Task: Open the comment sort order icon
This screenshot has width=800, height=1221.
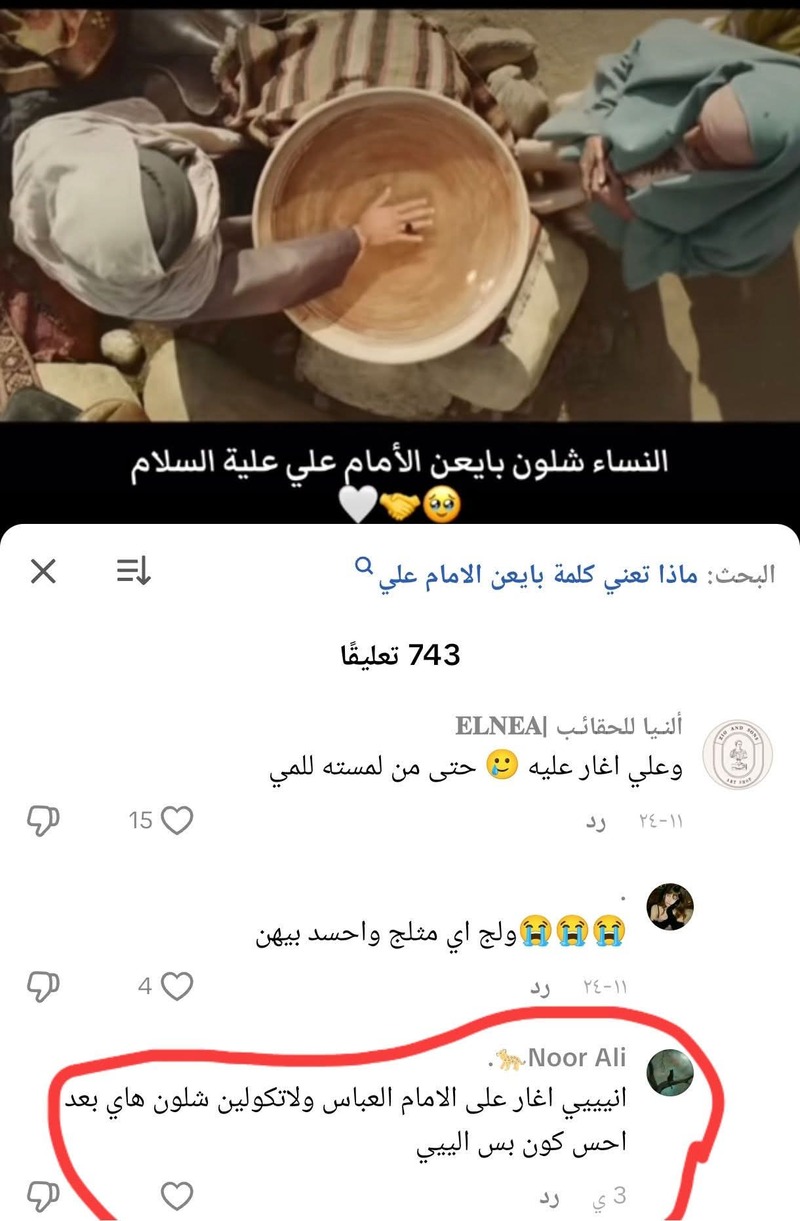Action: click(x=133, y=572)
